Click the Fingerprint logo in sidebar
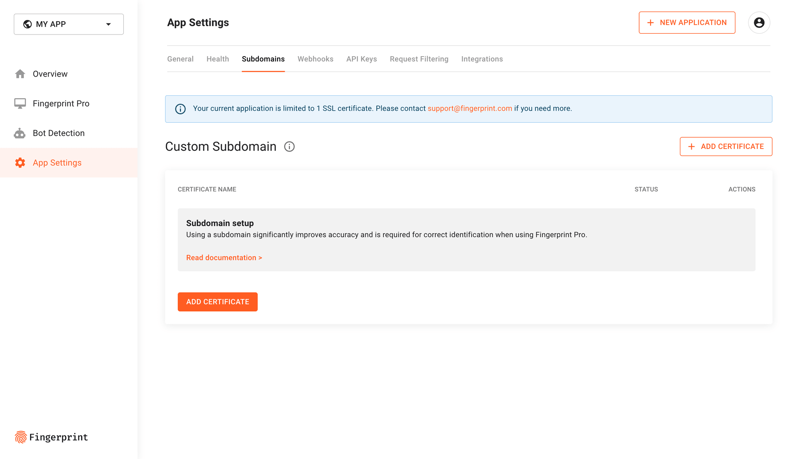Screen dimensions: 800x459 pos(51,437)
